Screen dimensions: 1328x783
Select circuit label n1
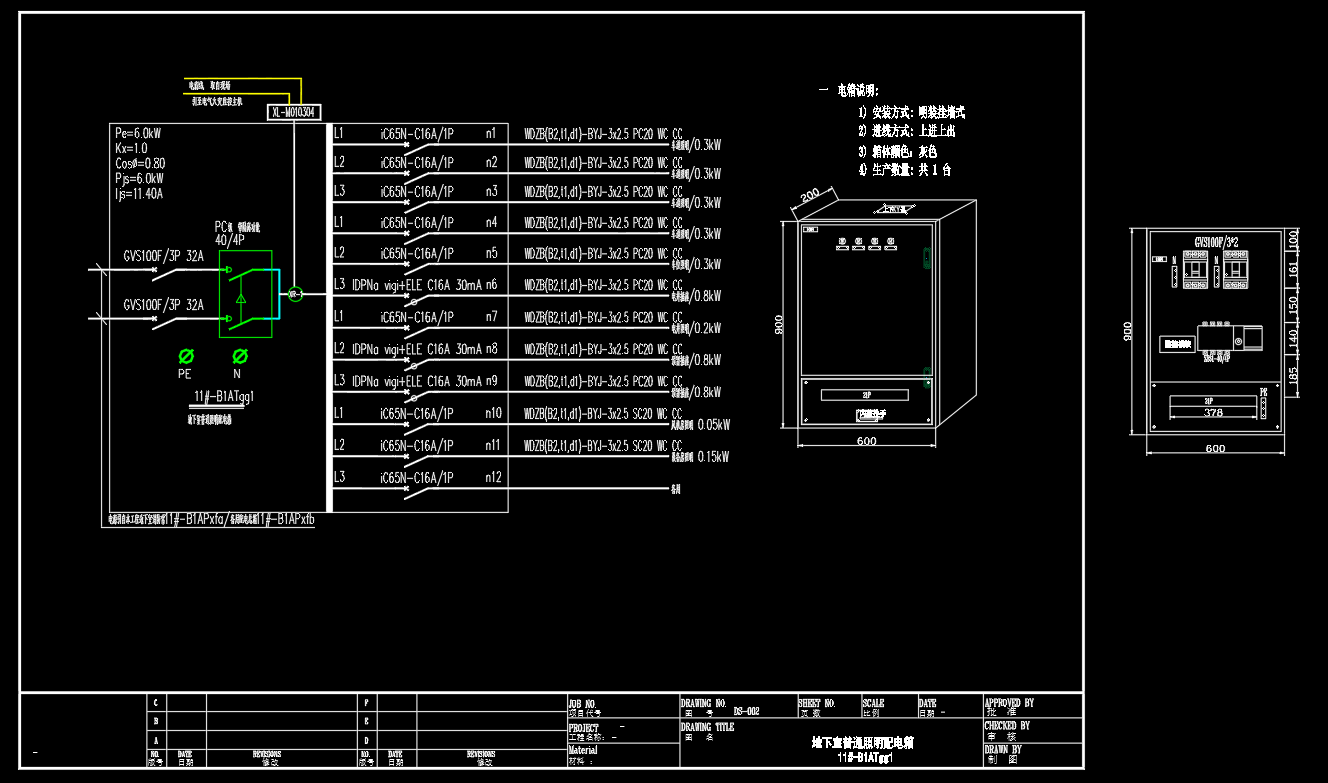pyautogui.click(x=491, y=133)
